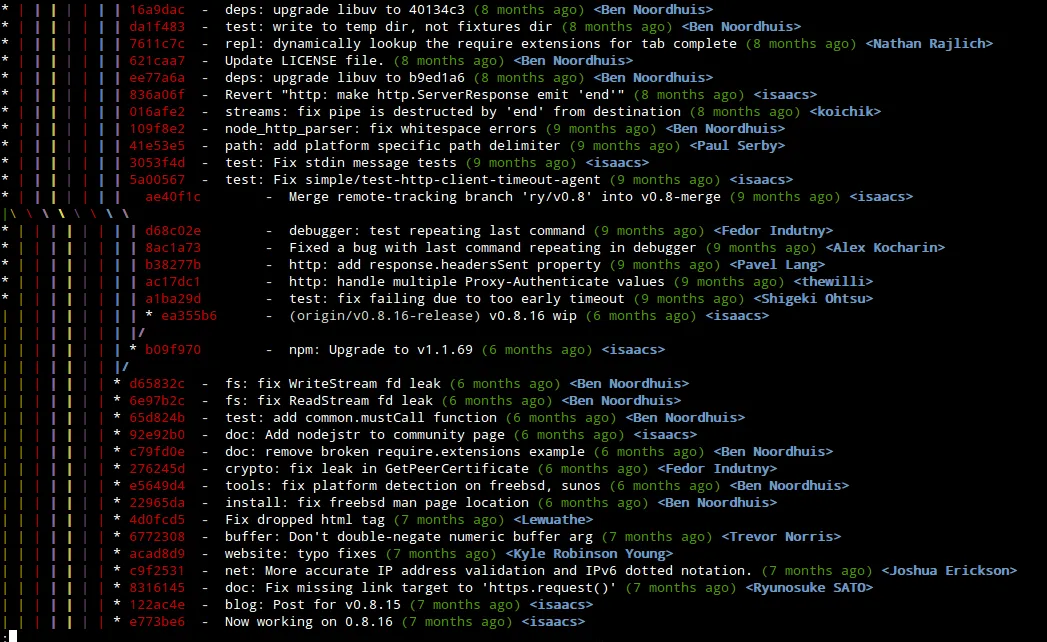Click commit hash 7611c7c
This screenshot has width=1047, height=642.
pyautogui.click(x=157, y=44)
